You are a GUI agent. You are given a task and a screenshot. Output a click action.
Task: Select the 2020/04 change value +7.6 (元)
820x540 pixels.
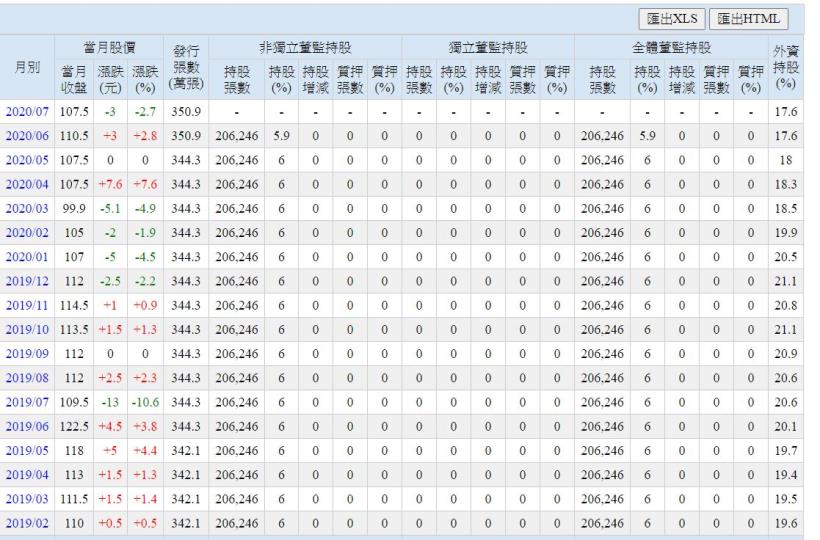pos(110,185)
